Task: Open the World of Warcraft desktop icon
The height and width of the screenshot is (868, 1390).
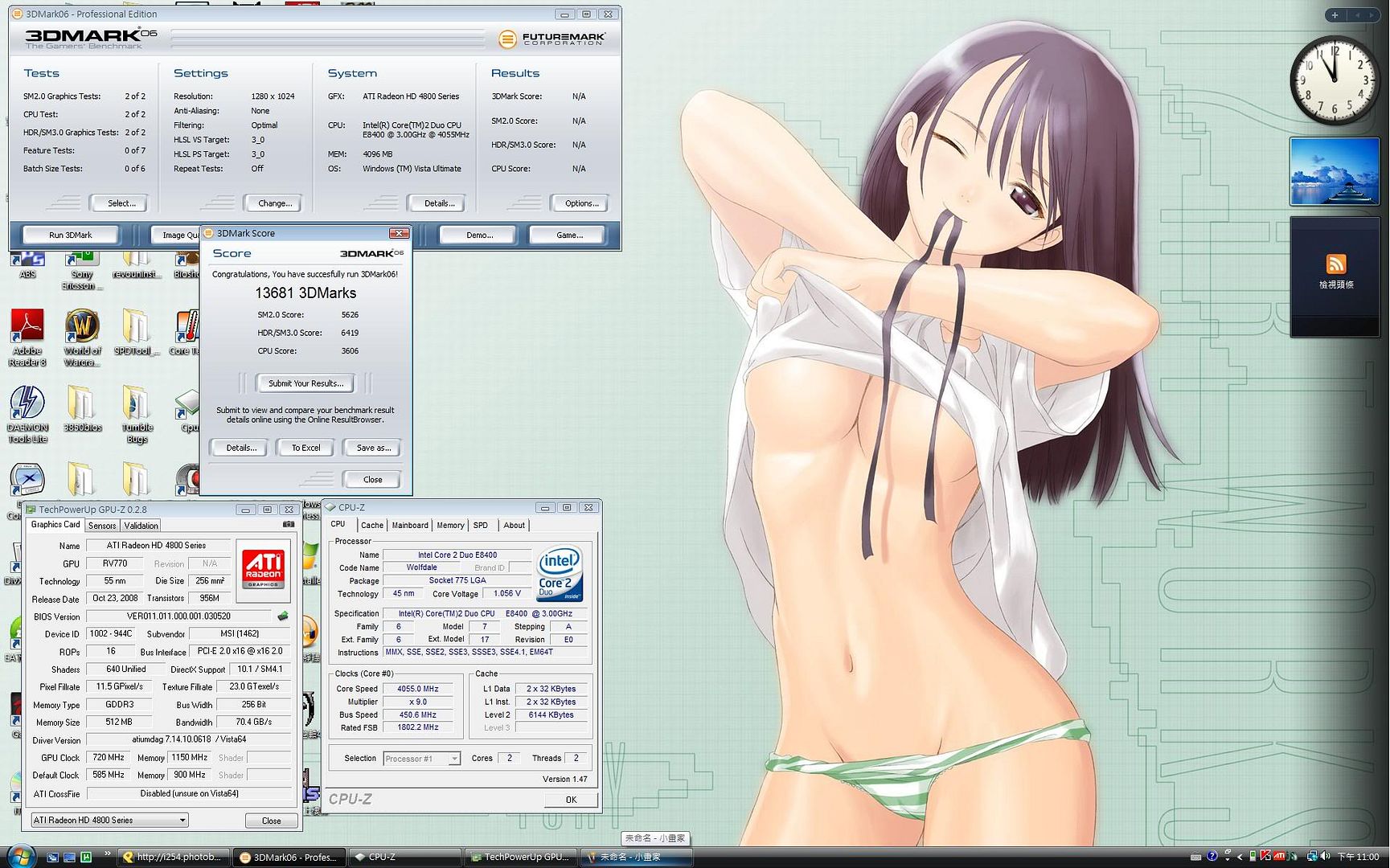Action: 82,337
